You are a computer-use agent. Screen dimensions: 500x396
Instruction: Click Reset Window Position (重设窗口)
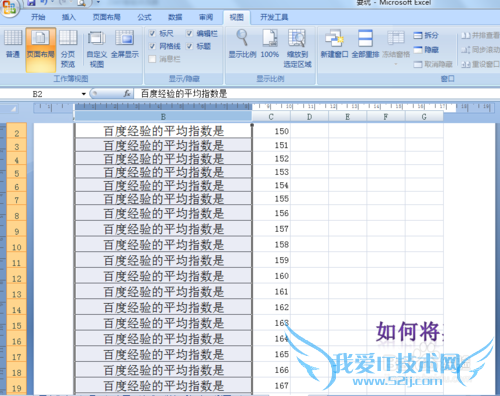point(480,64)
